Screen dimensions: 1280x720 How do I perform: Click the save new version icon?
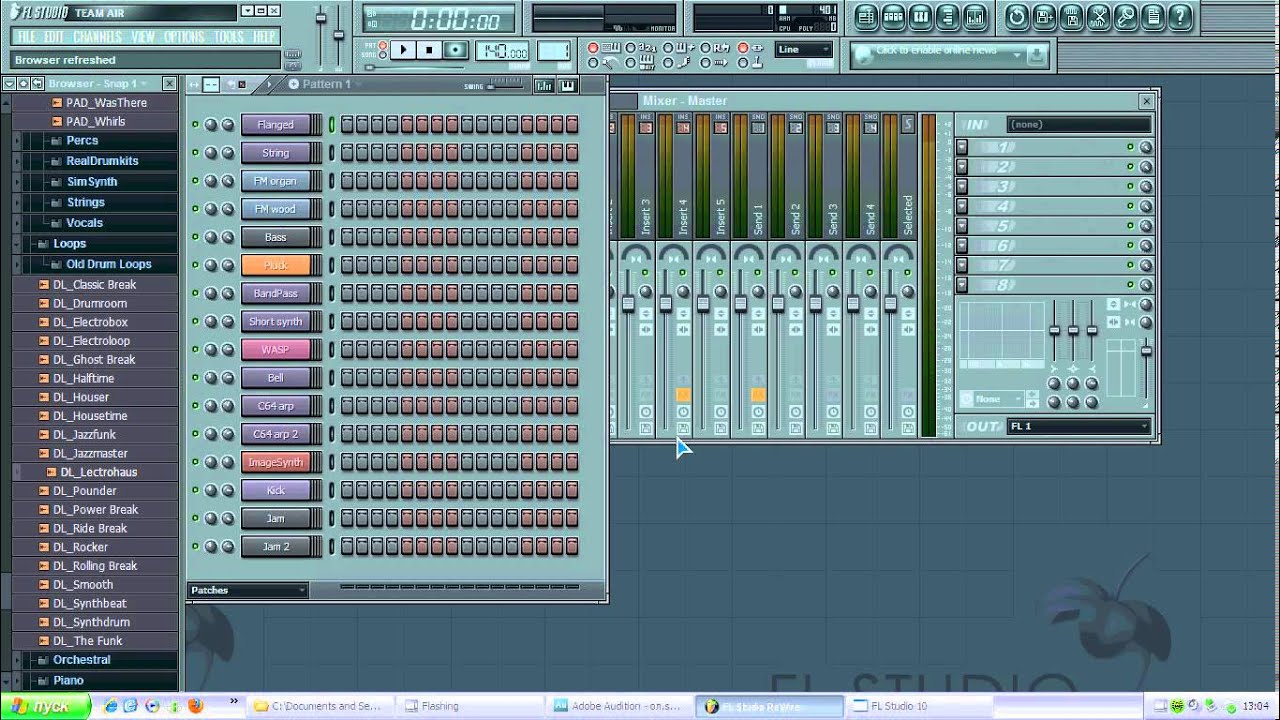pos(1044,16)
